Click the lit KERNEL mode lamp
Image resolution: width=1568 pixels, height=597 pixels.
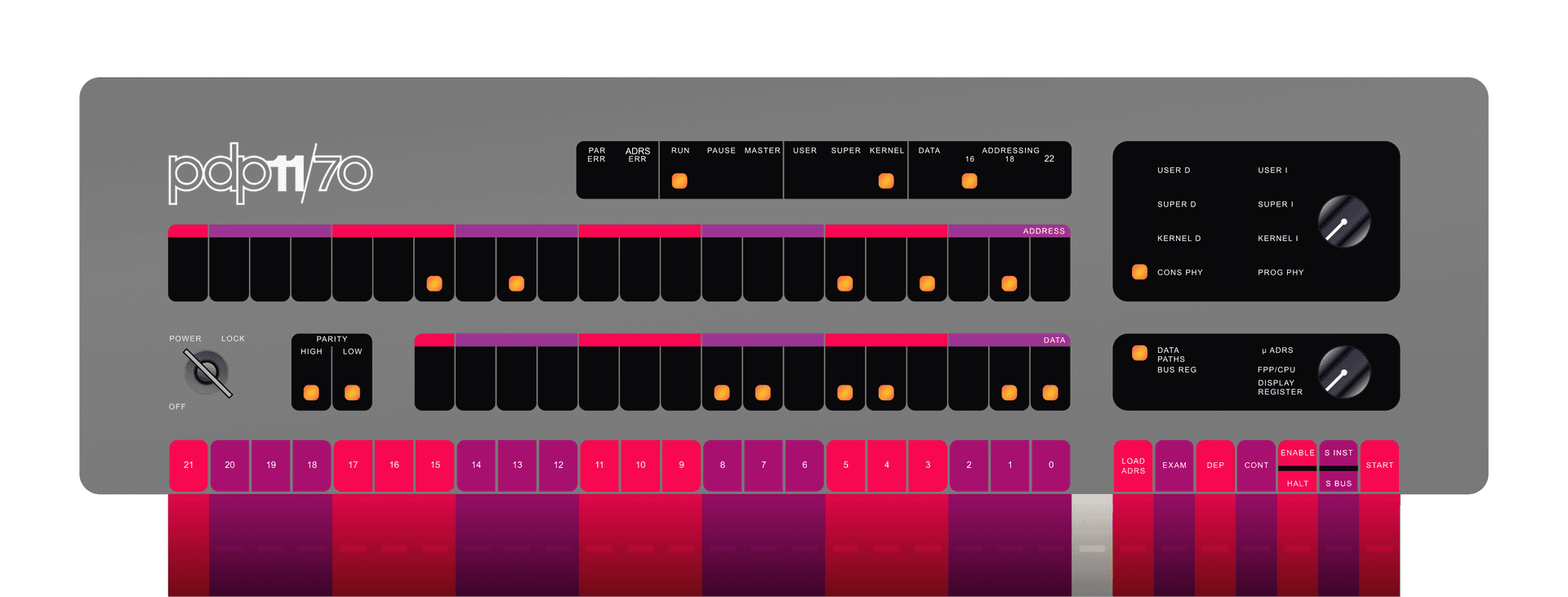886,181
